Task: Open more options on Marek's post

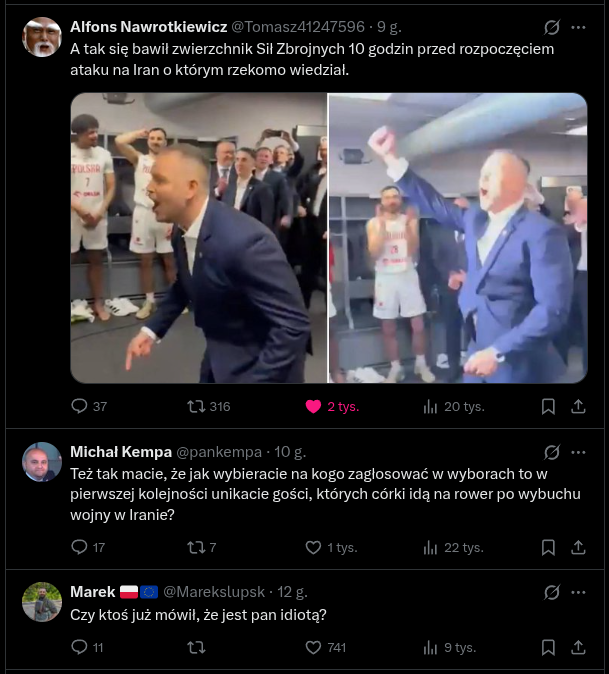Action: tap(579, 592)
